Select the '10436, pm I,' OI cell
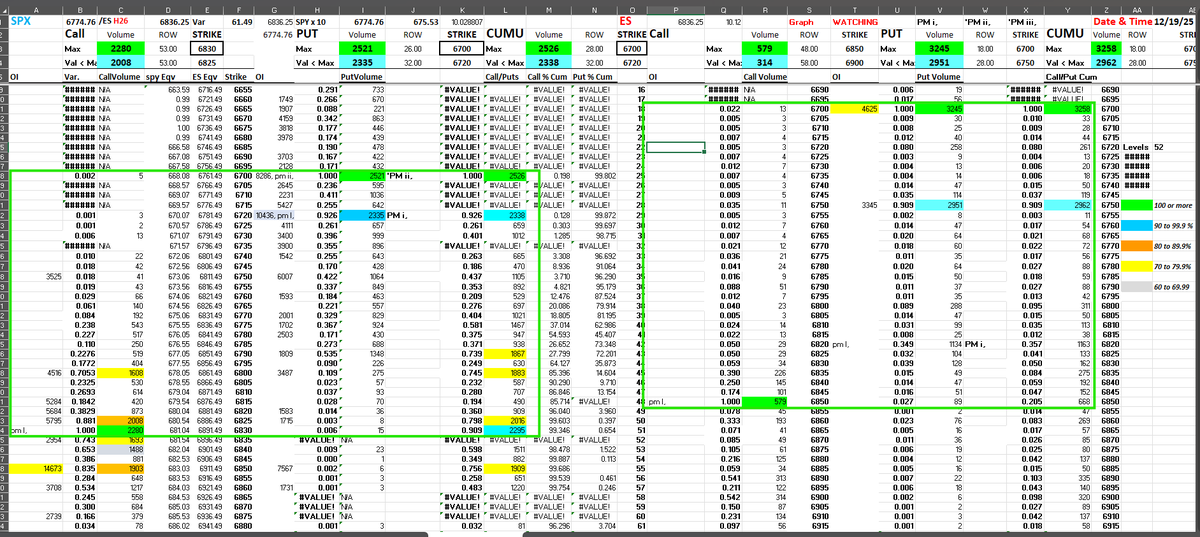The height and width of the screenshot is (537, 1200). pyautogui.click(x=275, y=215)
